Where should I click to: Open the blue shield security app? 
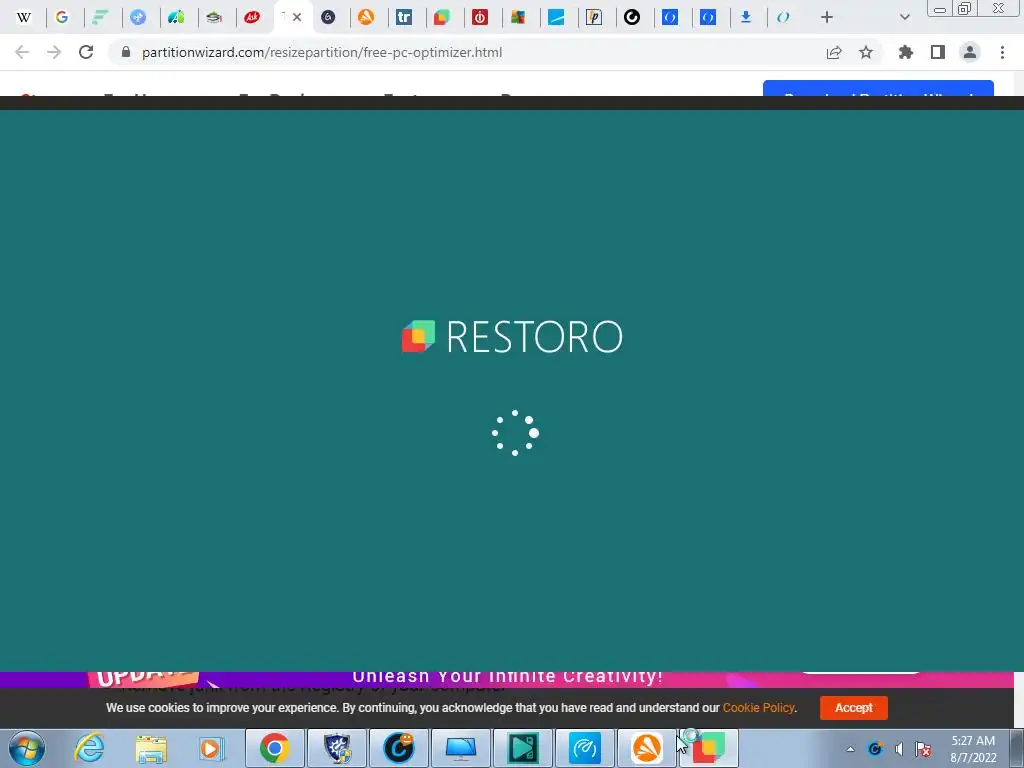[337, 748]
